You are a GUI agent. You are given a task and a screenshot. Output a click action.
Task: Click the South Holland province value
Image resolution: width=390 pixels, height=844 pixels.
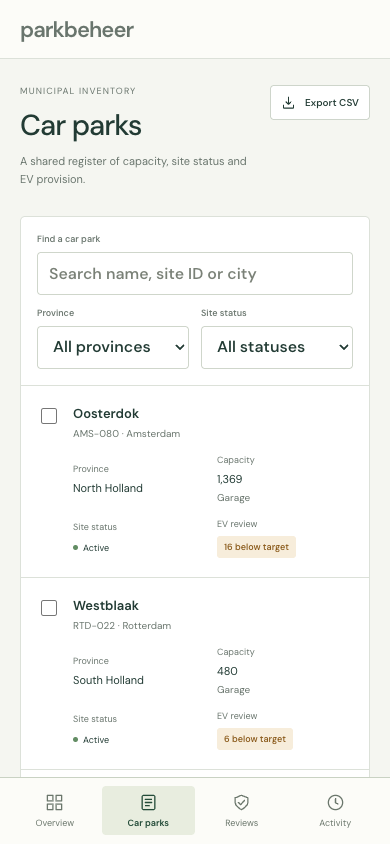tap(108, 680)
